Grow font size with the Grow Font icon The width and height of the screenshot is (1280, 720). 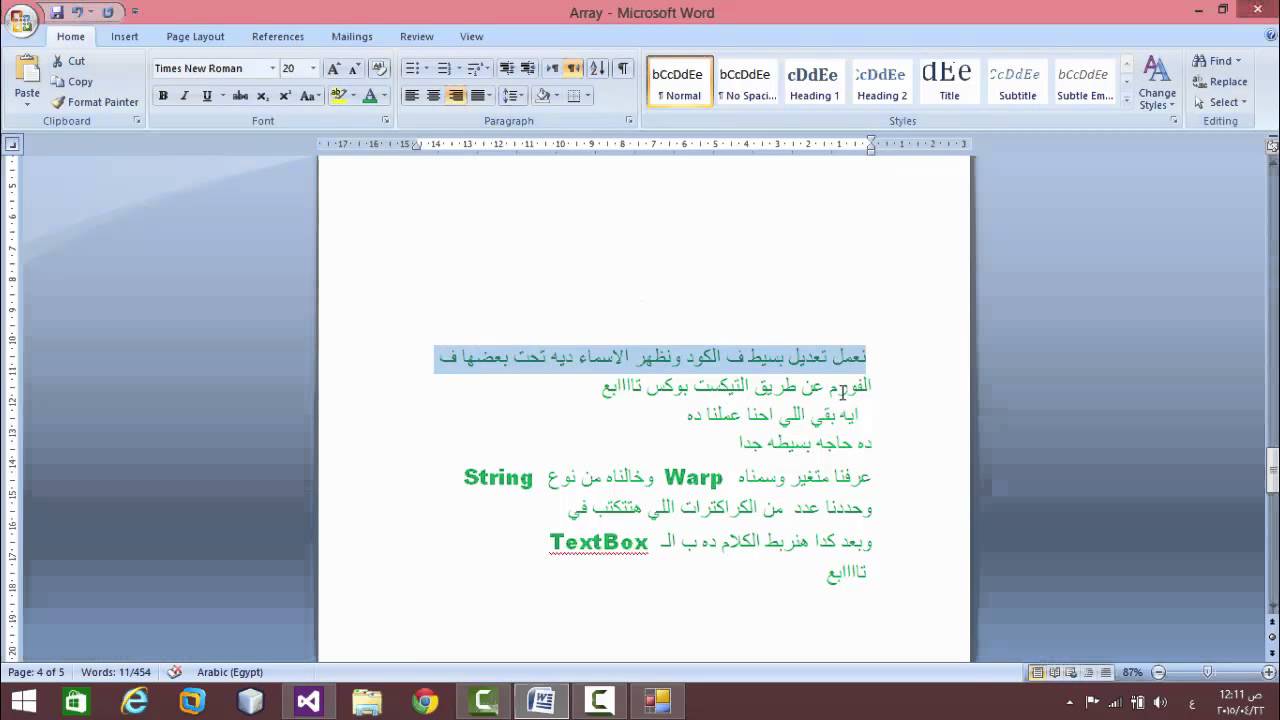(x=334, y=69)
